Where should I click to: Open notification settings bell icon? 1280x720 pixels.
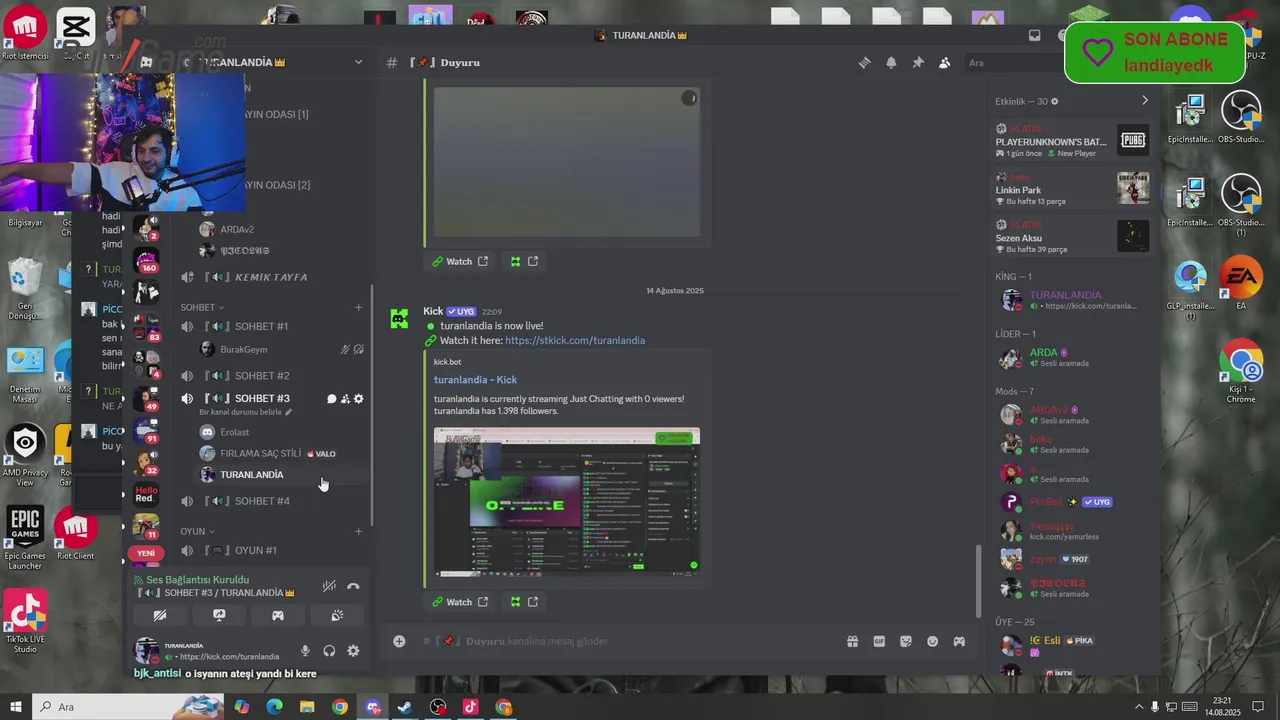click(891, 62)
